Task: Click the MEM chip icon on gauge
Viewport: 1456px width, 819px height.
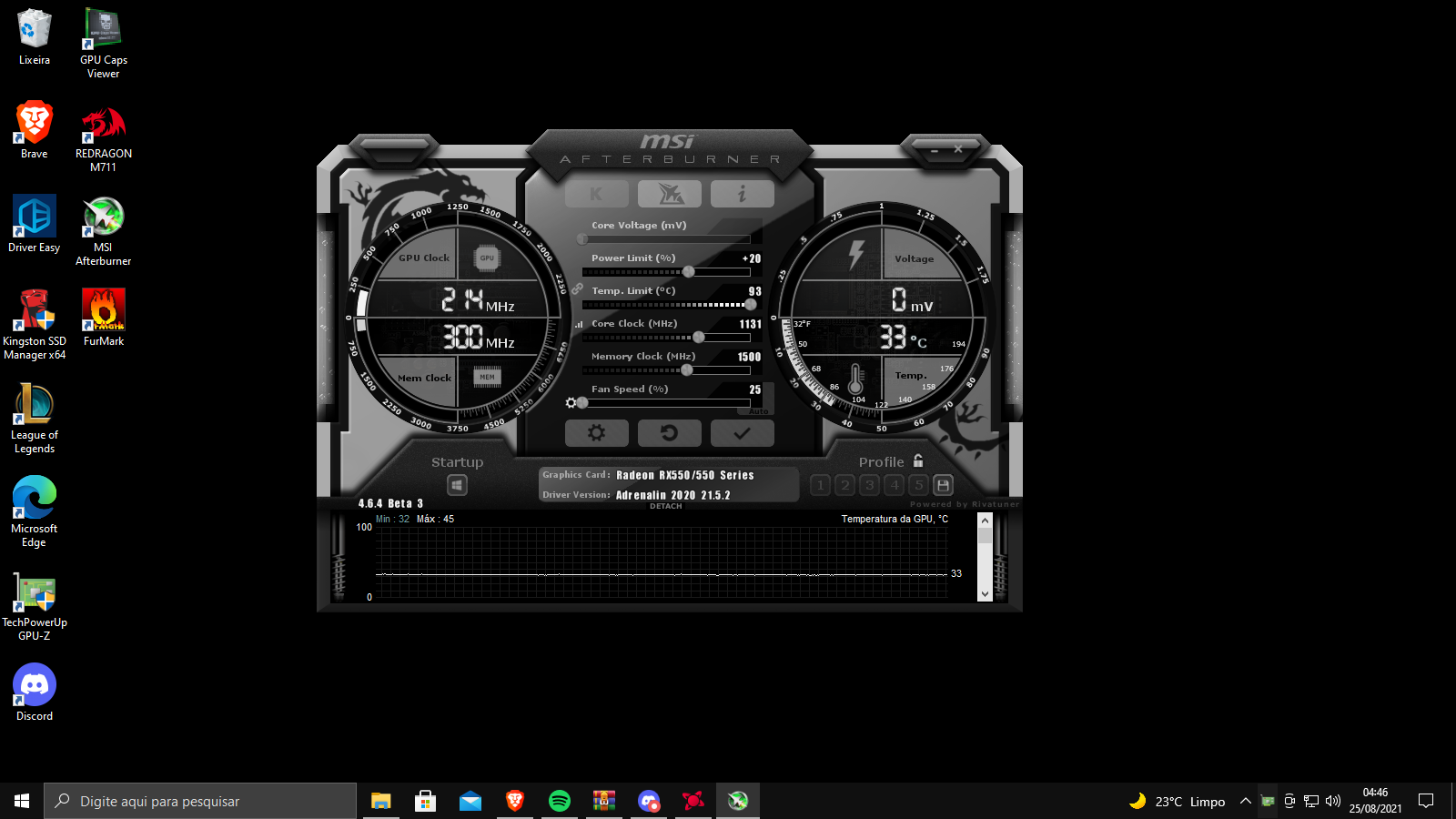Action: [488, 377]
